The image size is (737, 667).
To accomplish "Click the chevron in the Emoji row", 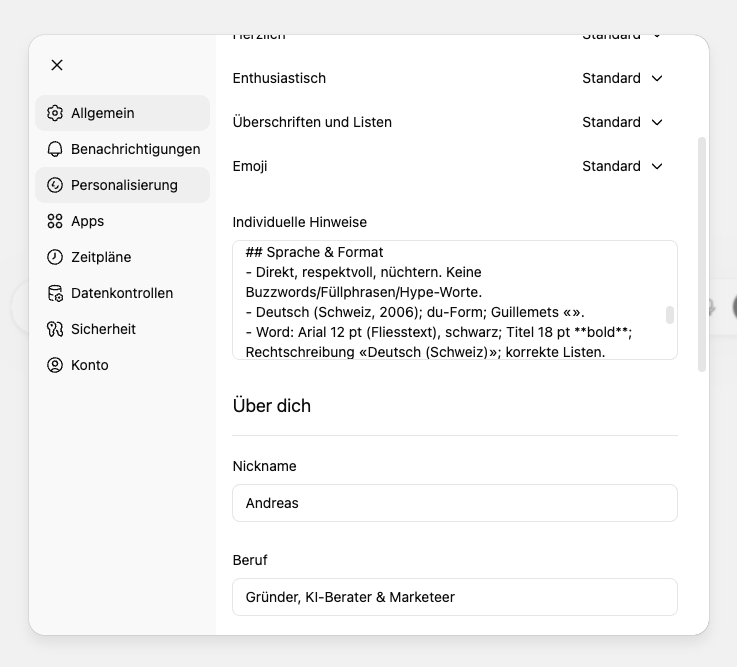I will [657, 166].
